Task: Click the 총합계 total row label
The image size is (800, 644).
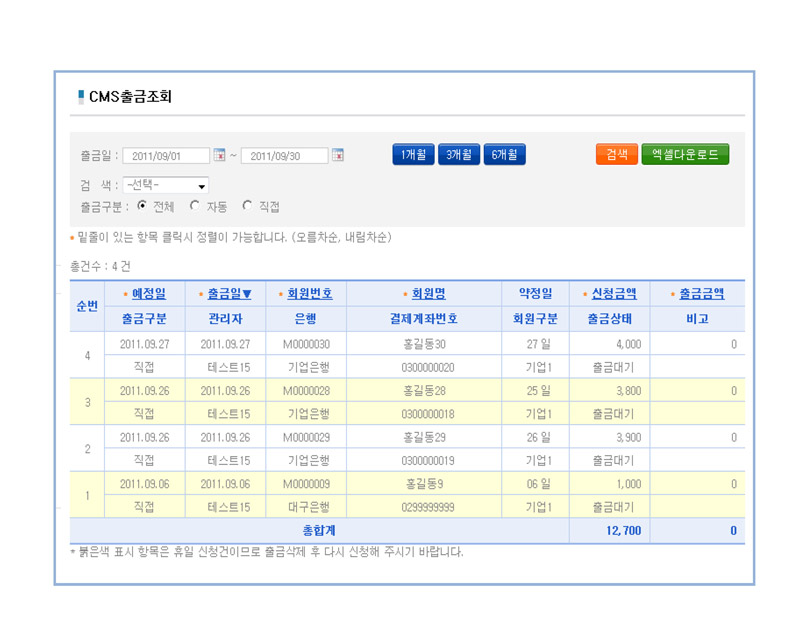Action: 319,531
